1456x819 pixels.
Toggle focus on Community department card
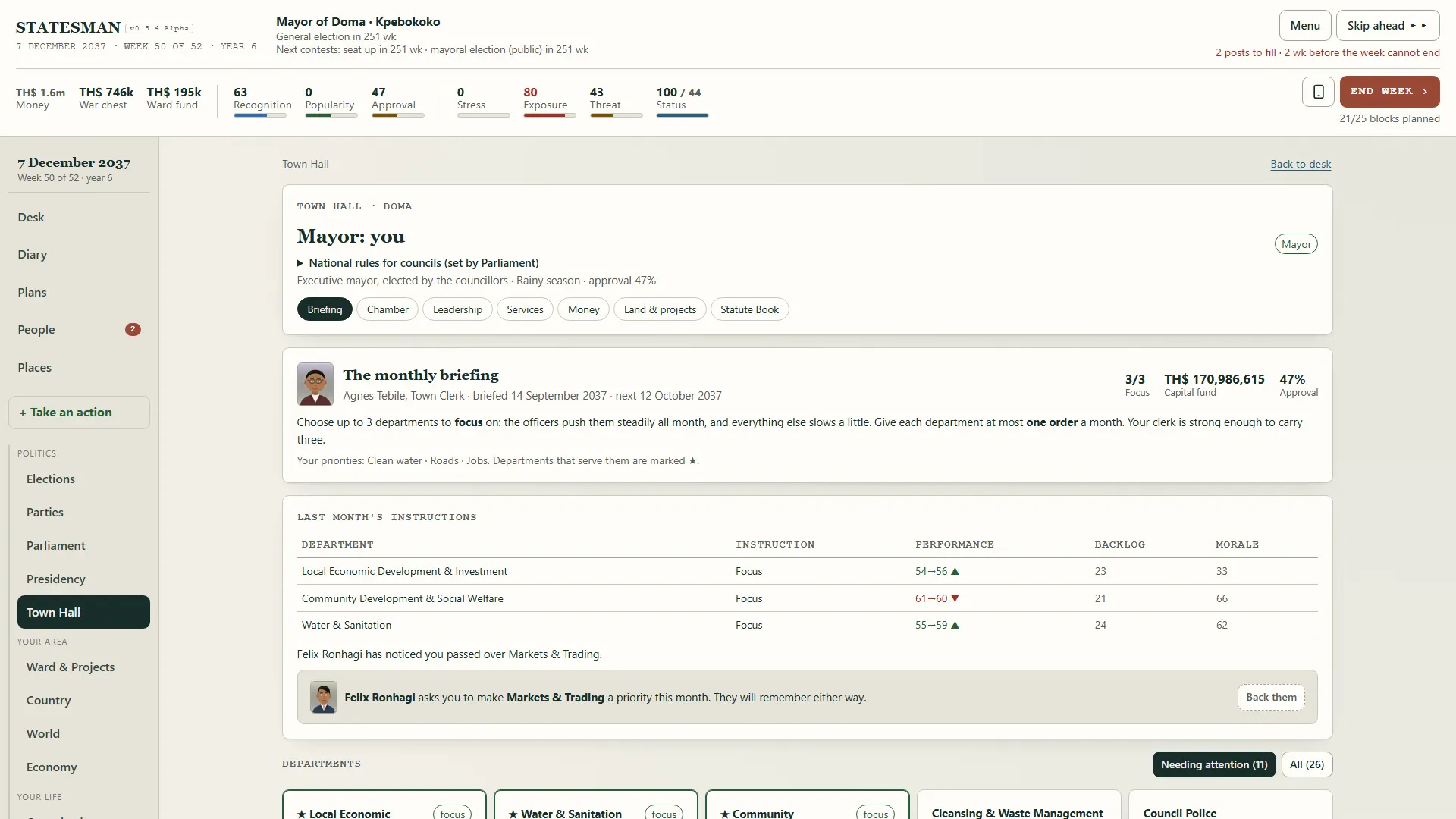[875, 813]
